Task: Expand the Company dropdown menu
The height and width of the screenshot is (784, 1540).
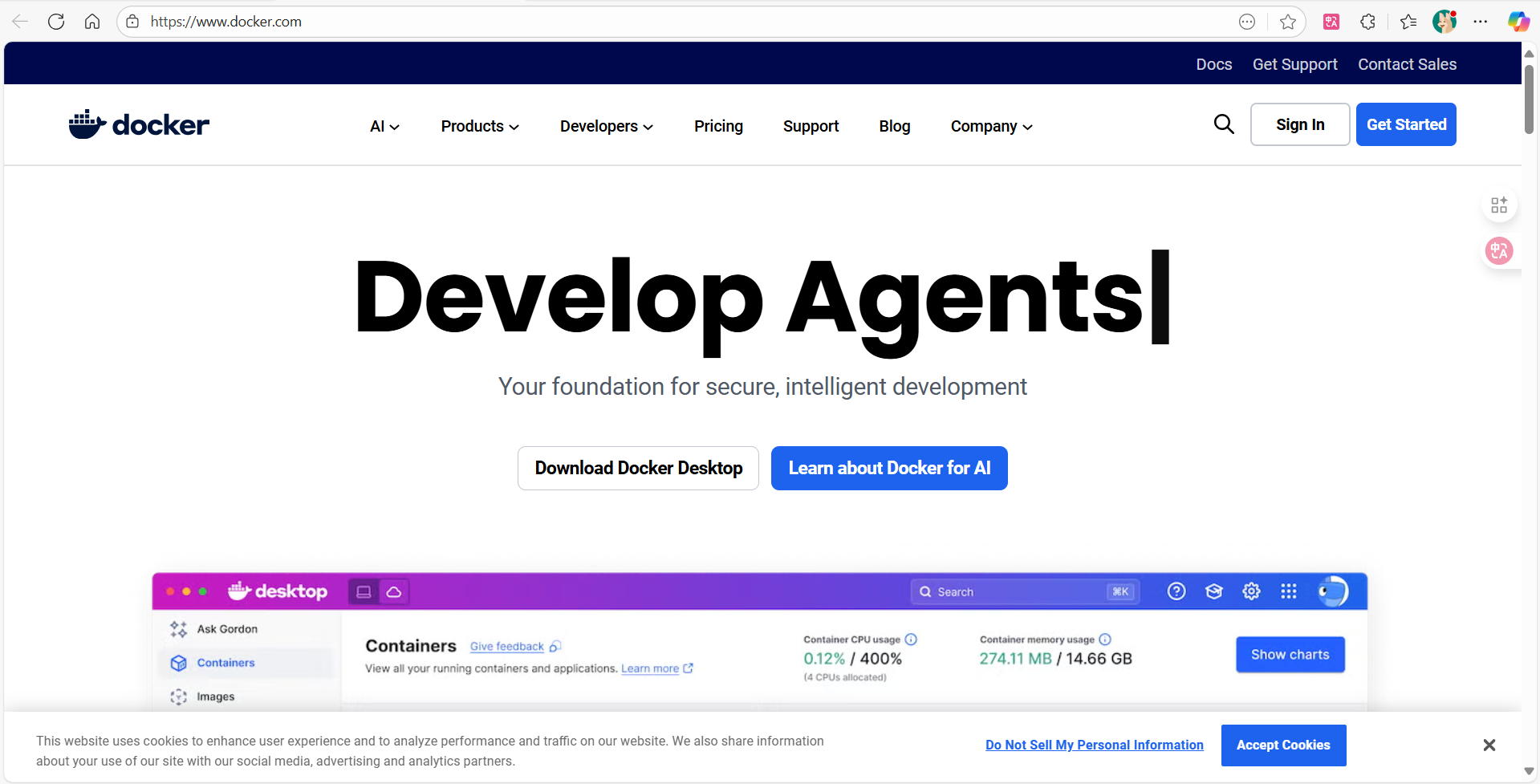Action: click(x=992, y=127)
